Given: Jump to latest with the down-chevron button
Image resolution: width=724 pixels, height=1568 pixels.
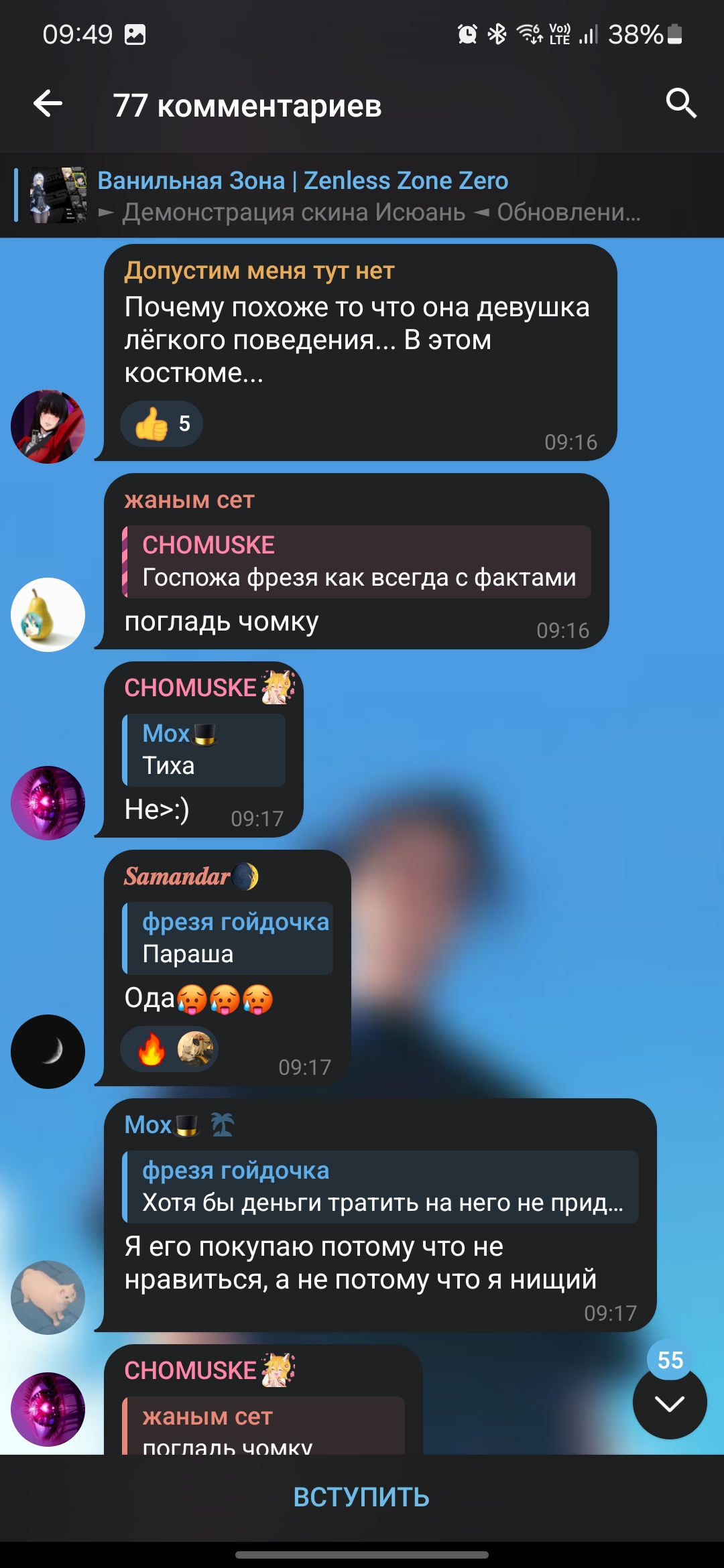Looking at the screenshot, I should [x=670, y=1402].
